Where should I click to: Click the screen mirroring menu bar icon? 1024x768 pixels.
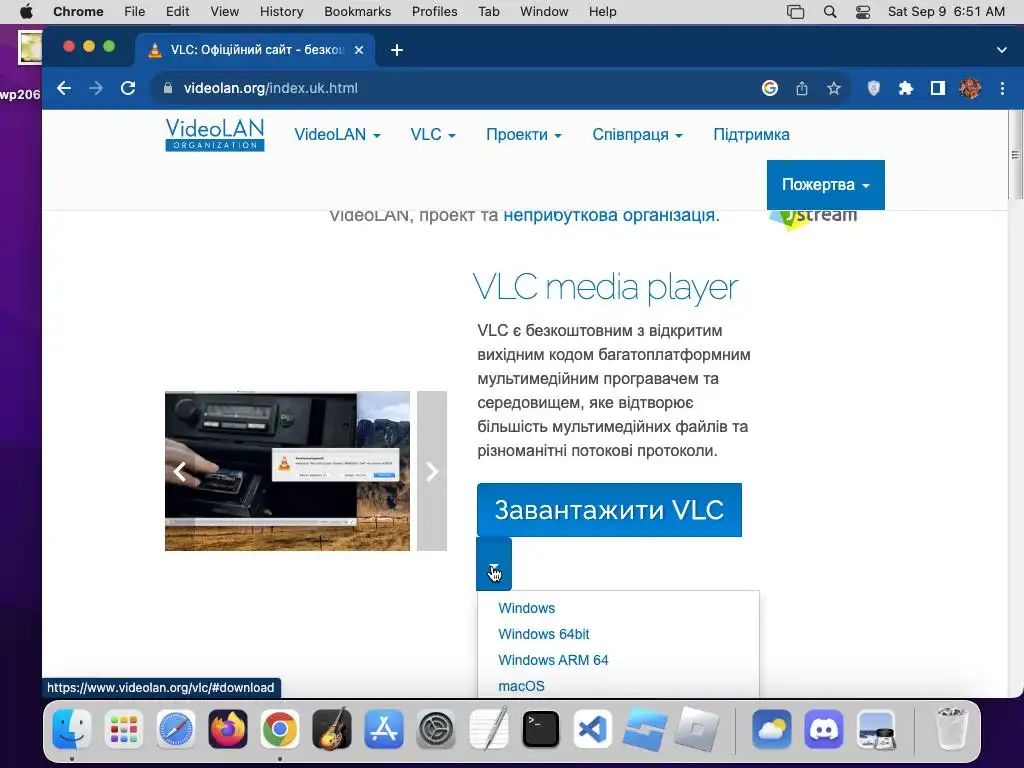tap(795, 11)
